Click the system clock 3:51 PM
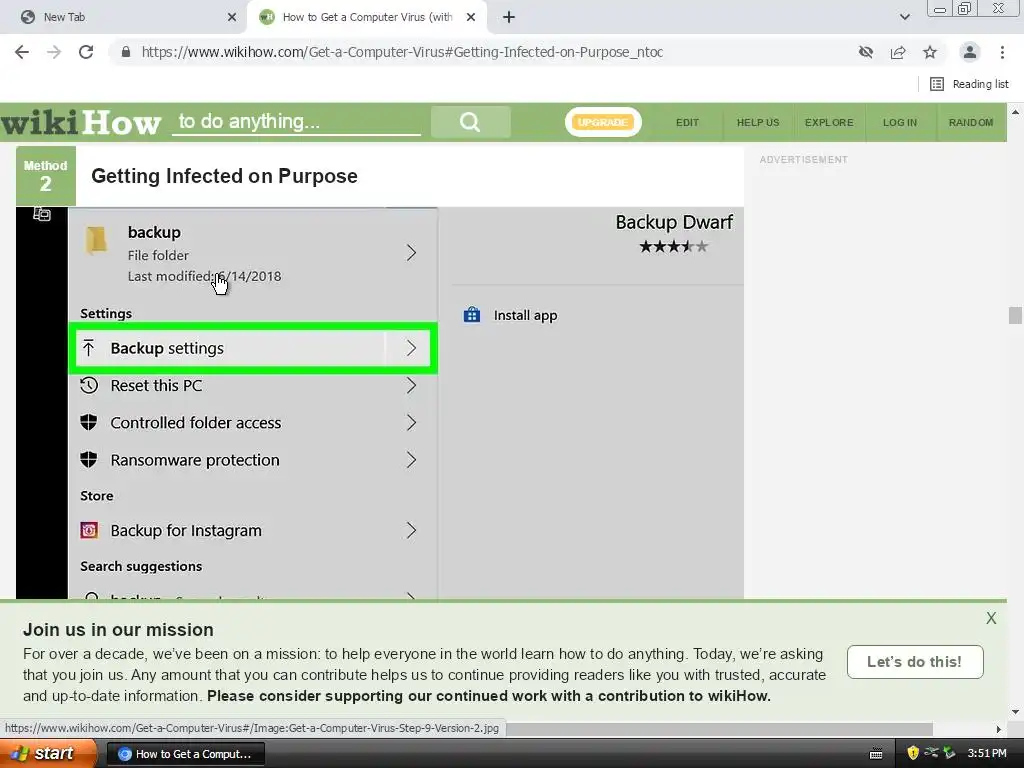This screenshot has width=1024, height=768. tap(987, 753)
